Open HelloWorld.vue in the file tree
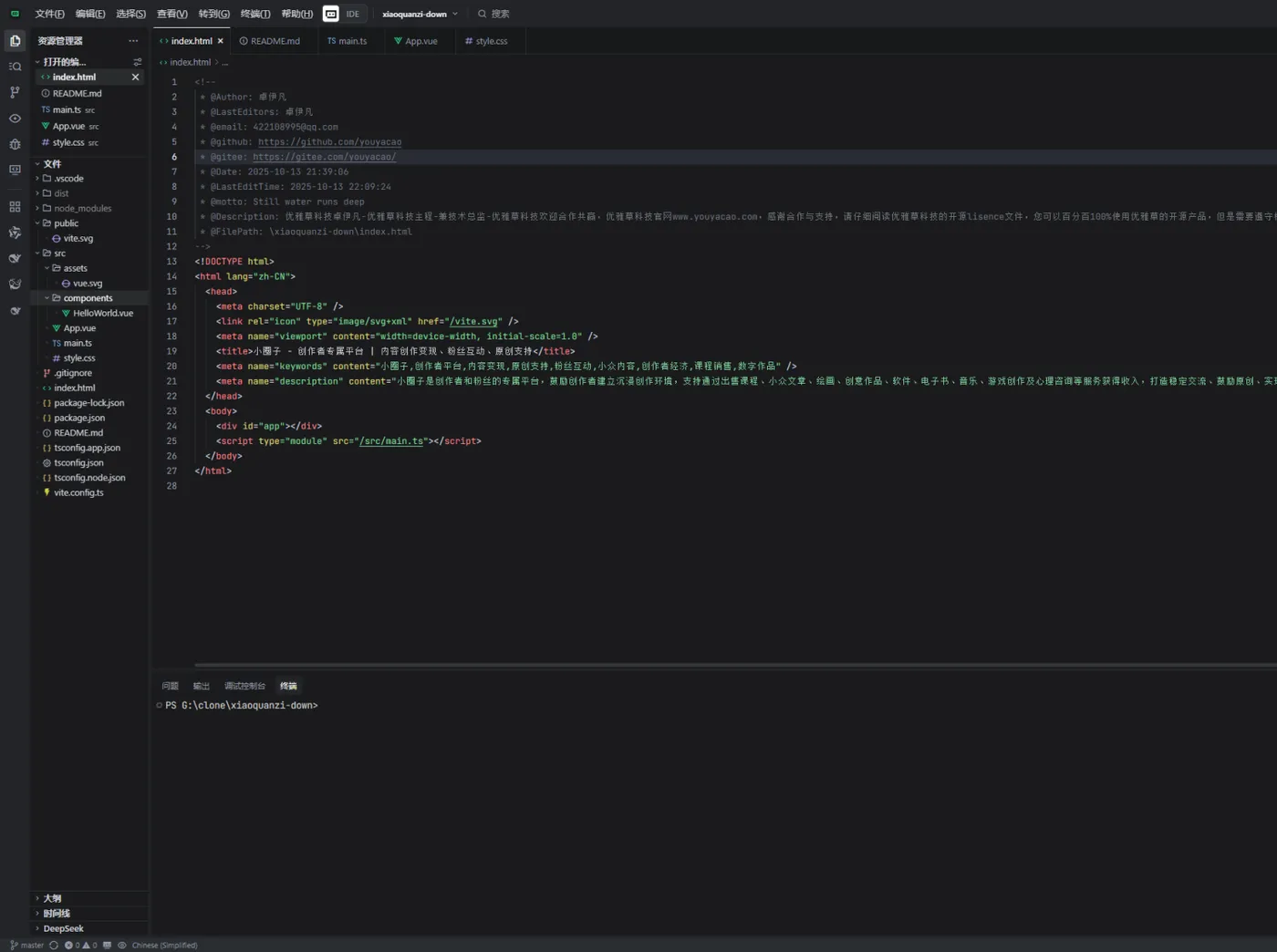This screenshot has height=952, width=1277. (102, 313)
